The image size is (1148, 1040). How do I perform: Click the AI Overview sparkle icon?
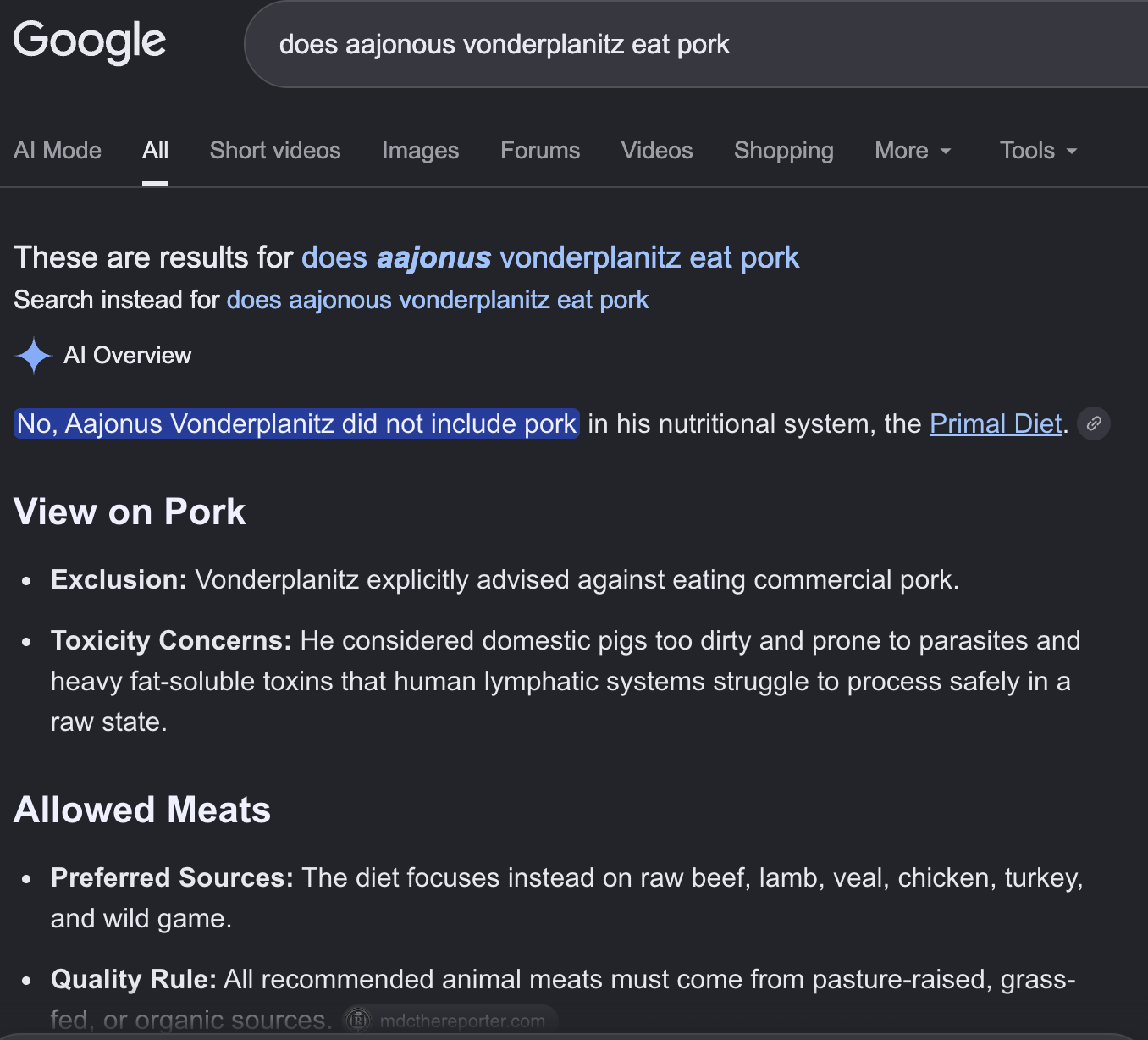[34, 356]
